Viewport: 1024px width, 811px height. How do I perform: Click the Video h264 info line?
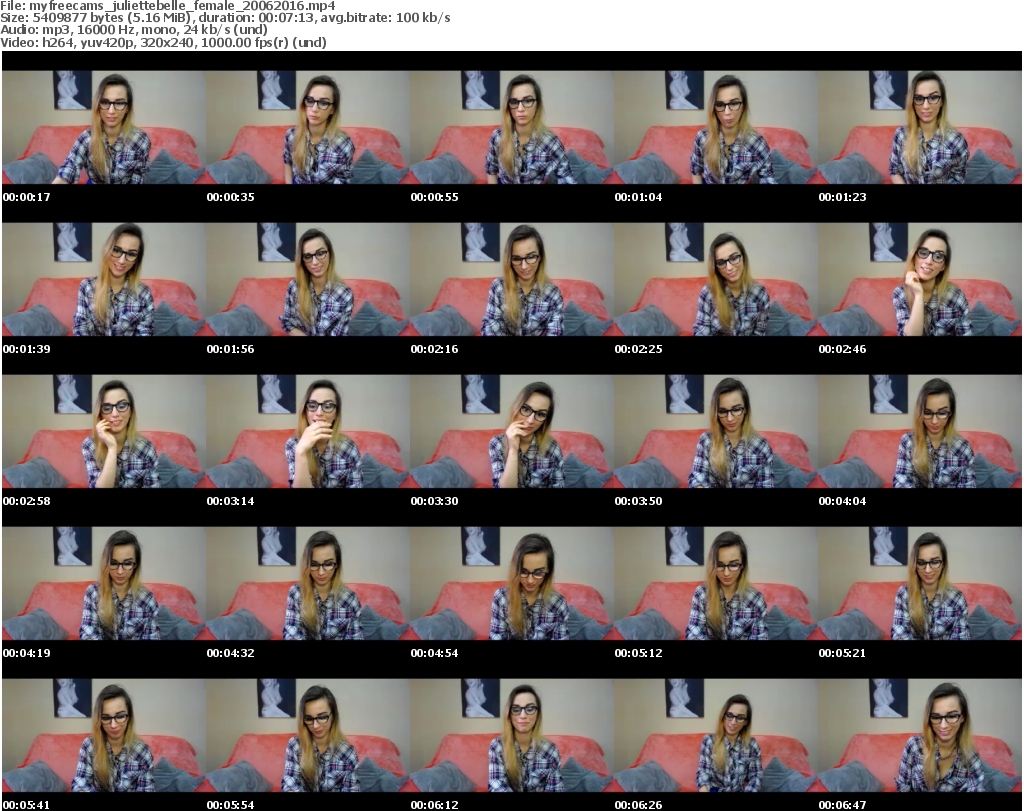click(x=163, y=42)
